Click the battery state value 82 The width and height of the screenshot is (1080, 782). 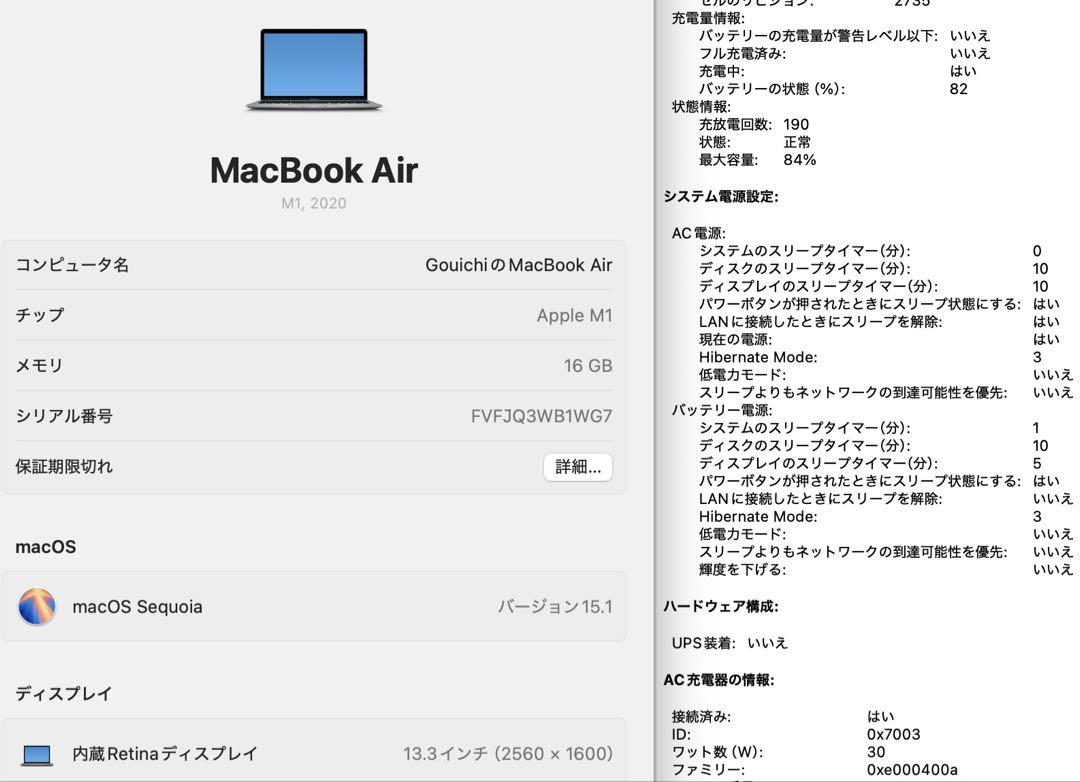(x=958, y=90)
